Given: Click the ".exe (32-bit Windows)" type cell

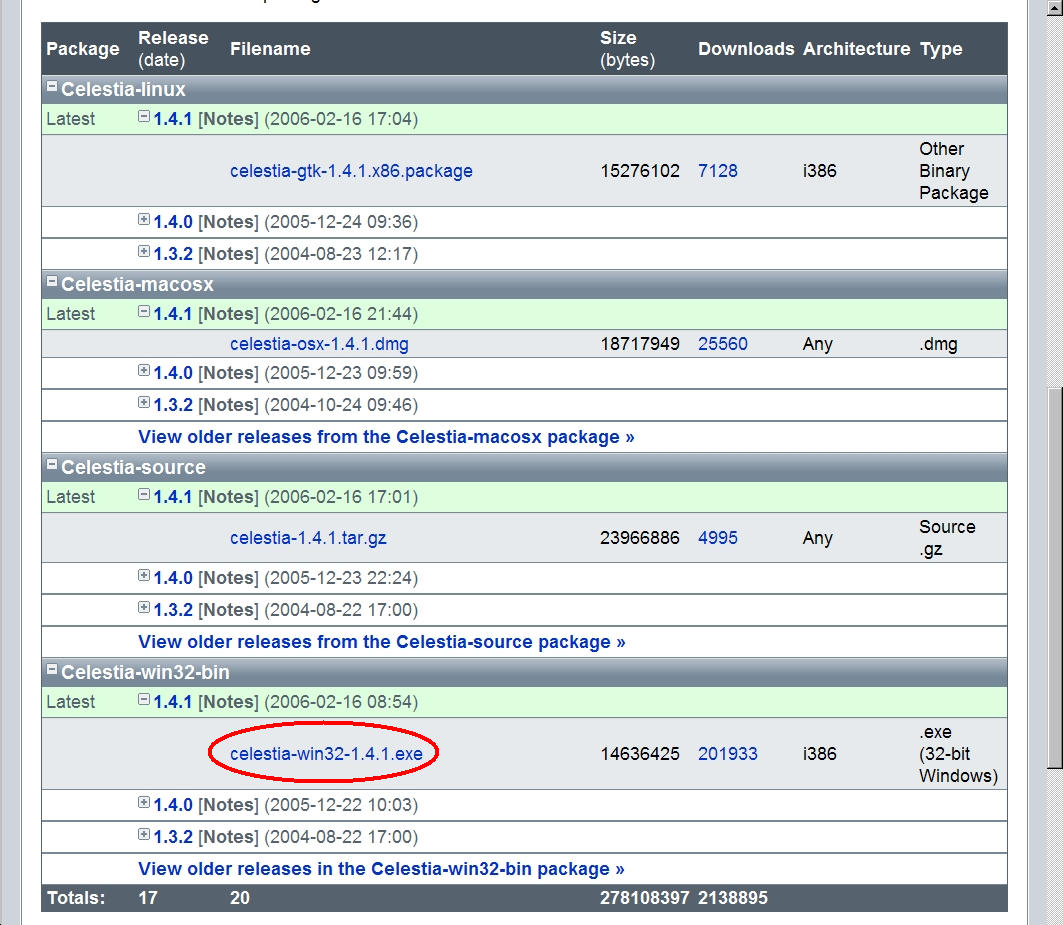Looking at the screenshot, I should 959,753.
